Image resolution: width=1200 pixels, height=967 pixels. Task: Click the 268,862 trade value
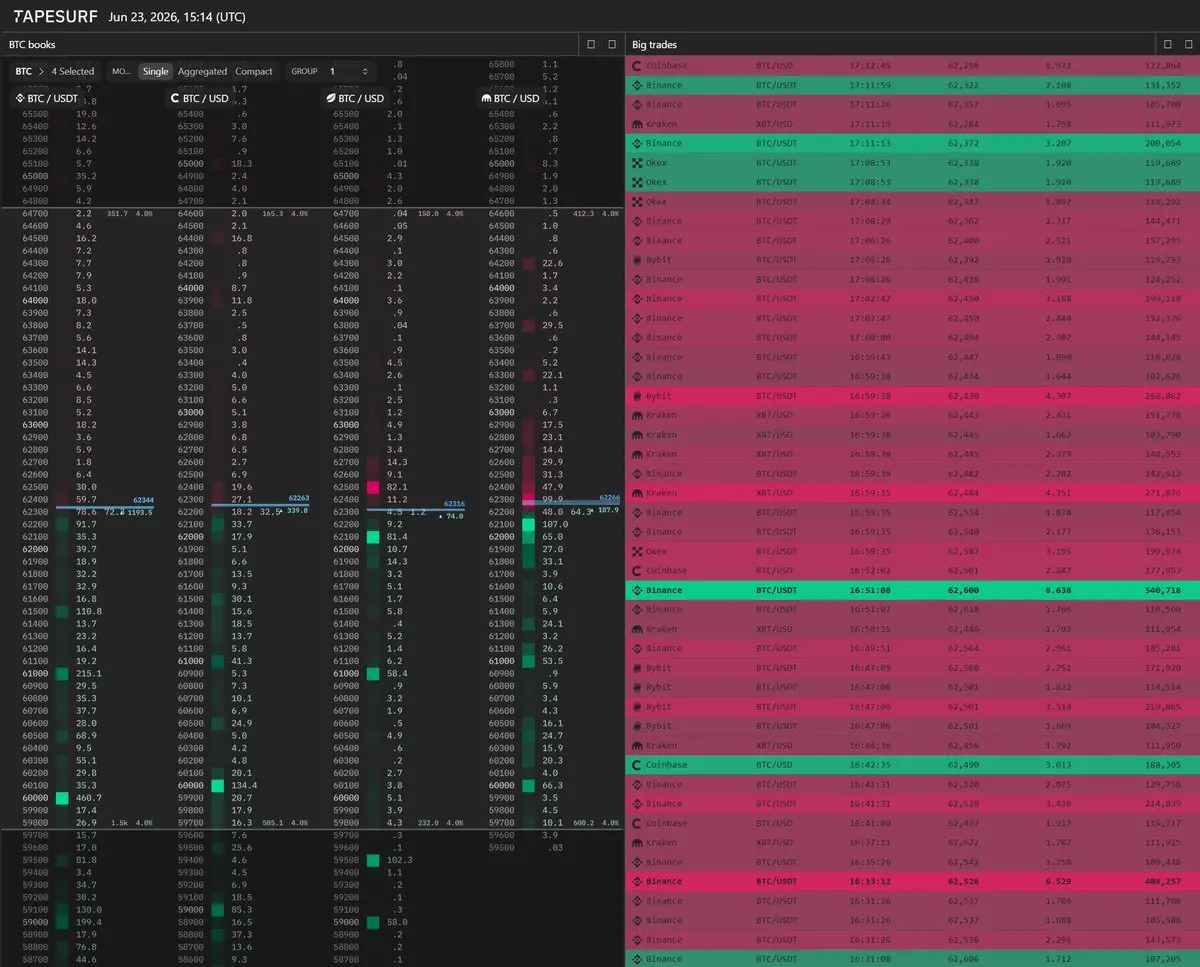pyautogui.click(x=1164, y=396)
